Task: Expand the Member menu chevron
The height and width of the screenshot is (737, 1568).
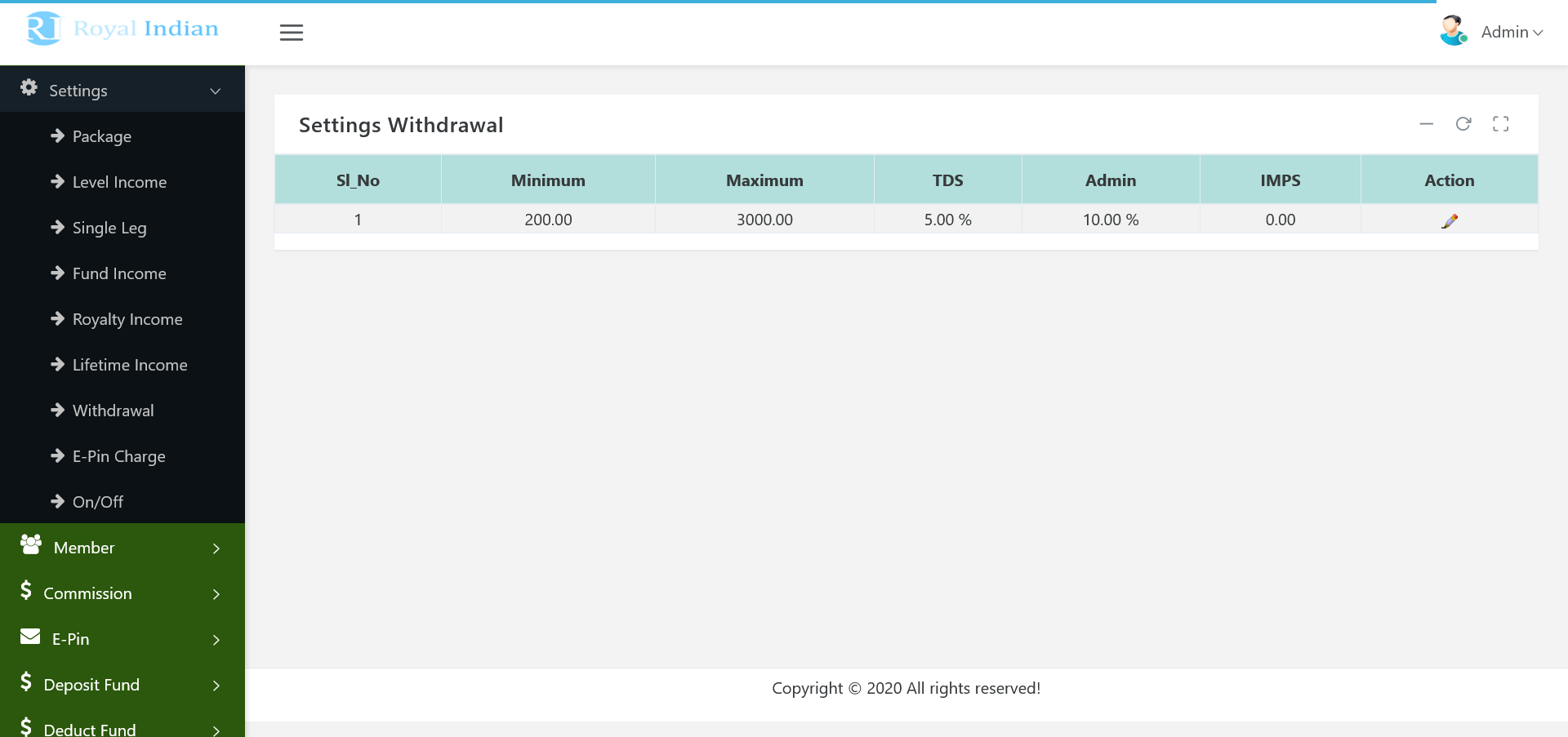Action: pos(216,548)
